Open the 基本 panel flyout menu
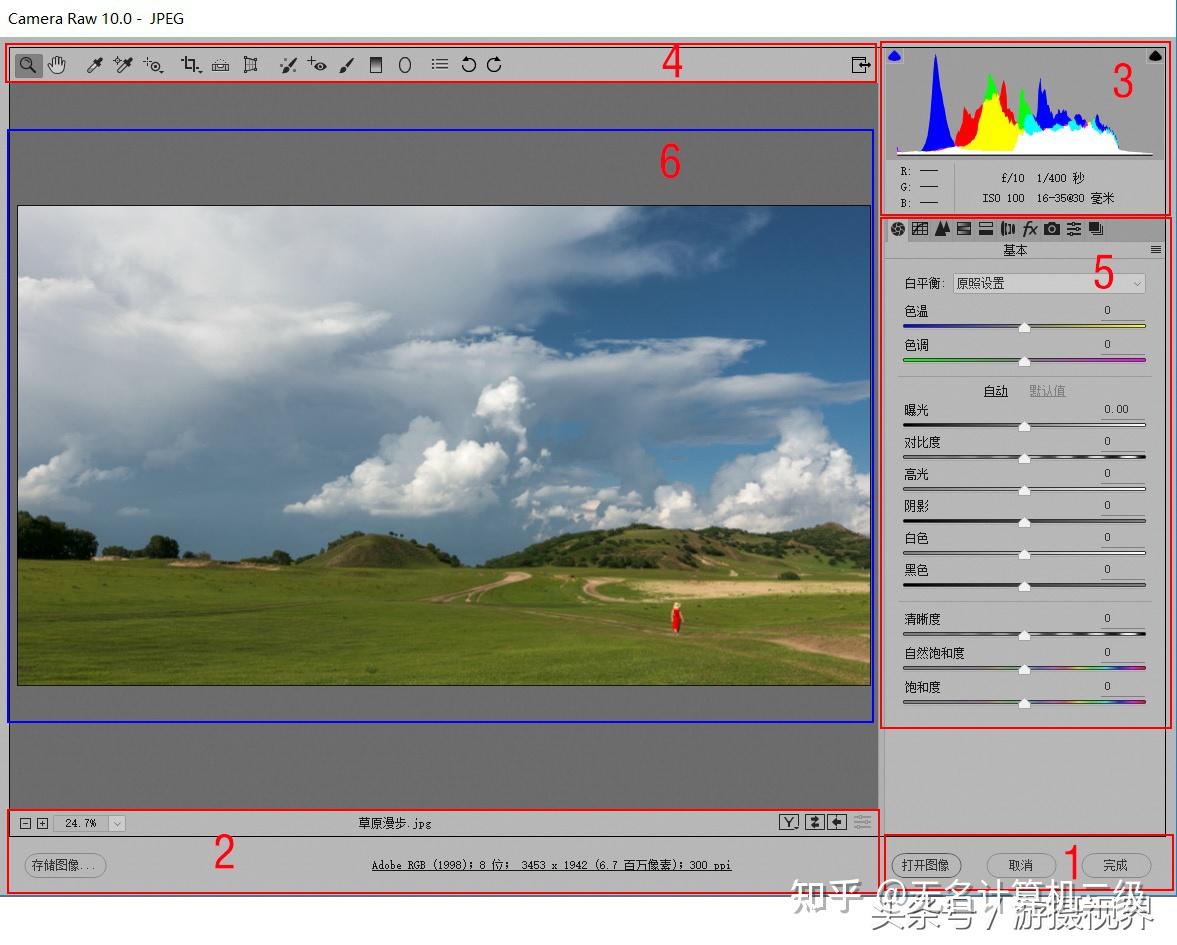The height and width of the screenshot is (945, 1177). point(1155,251)
